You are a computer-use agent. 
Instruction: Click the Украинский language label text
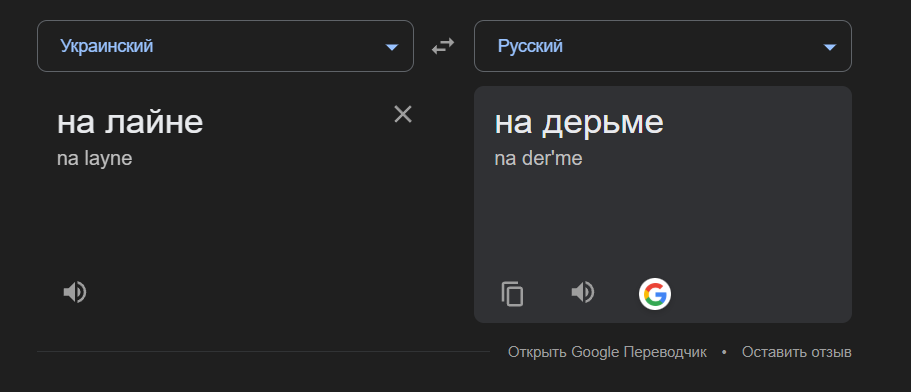pyautogui.click(x=107, y=46)
